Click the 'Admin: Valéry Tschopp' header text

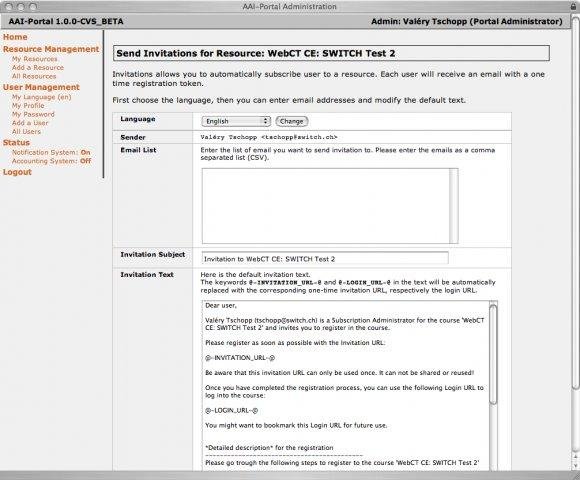419,21
